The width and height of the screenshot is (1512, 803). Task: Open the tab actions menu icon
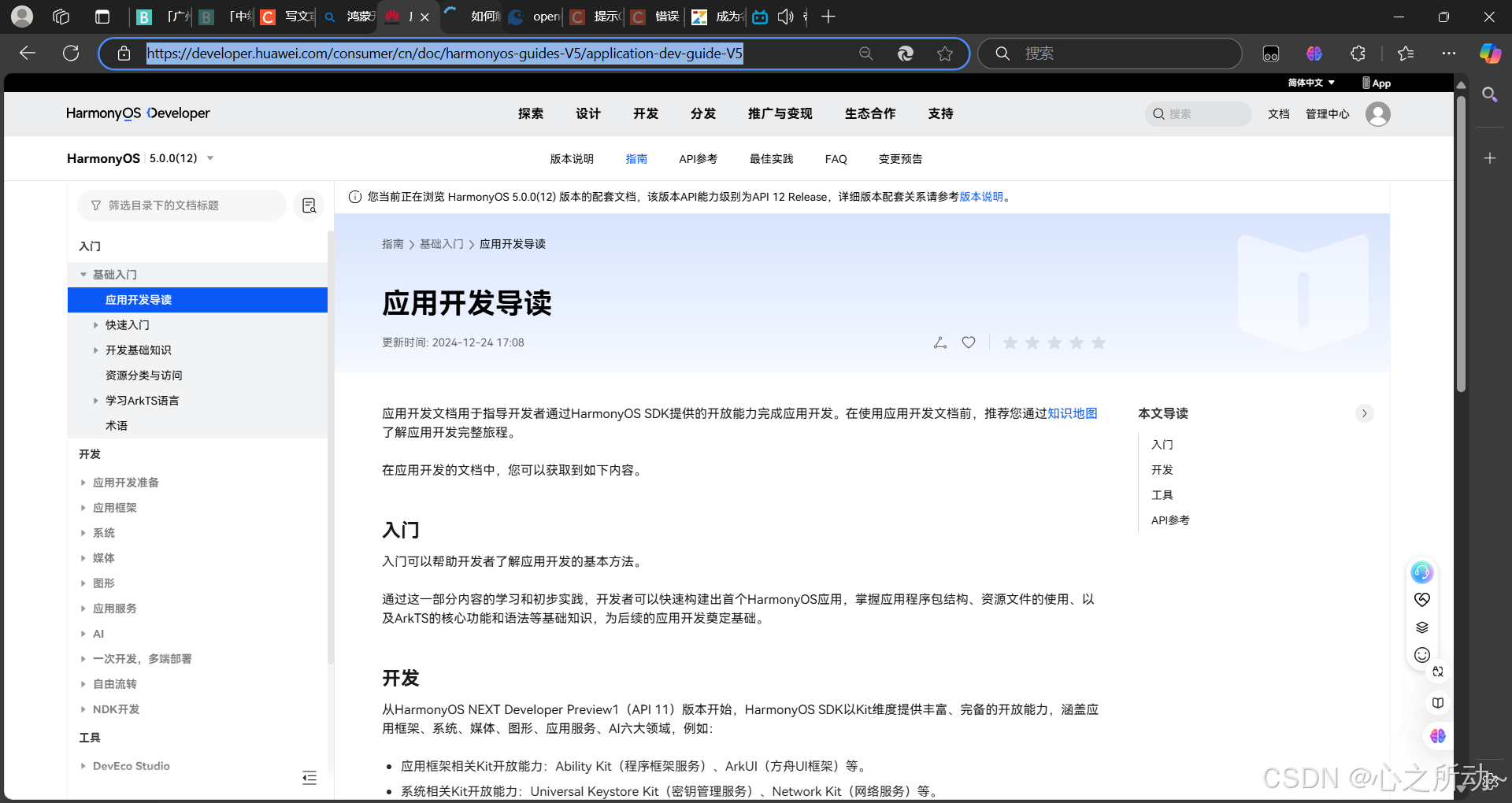102,17
